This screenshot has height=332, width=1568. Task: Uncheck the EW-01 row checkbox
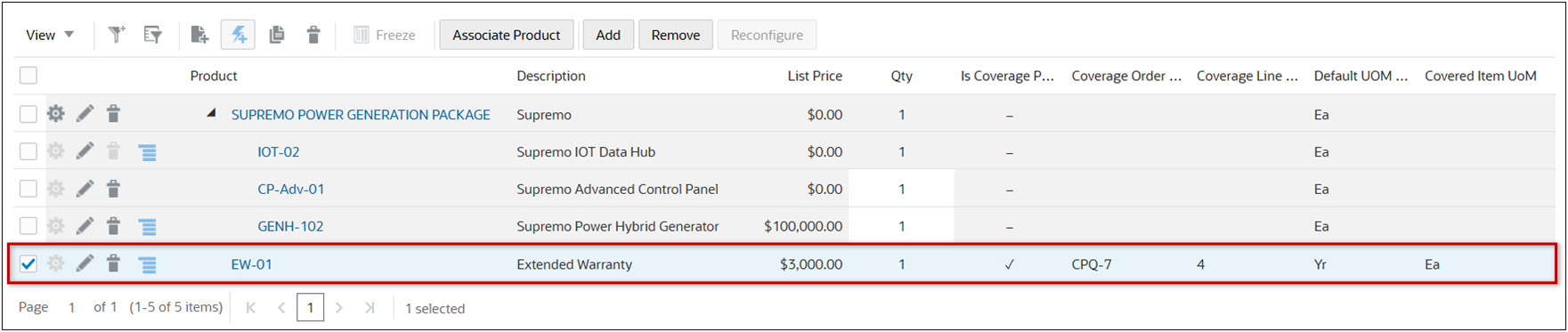click(28, 263)
